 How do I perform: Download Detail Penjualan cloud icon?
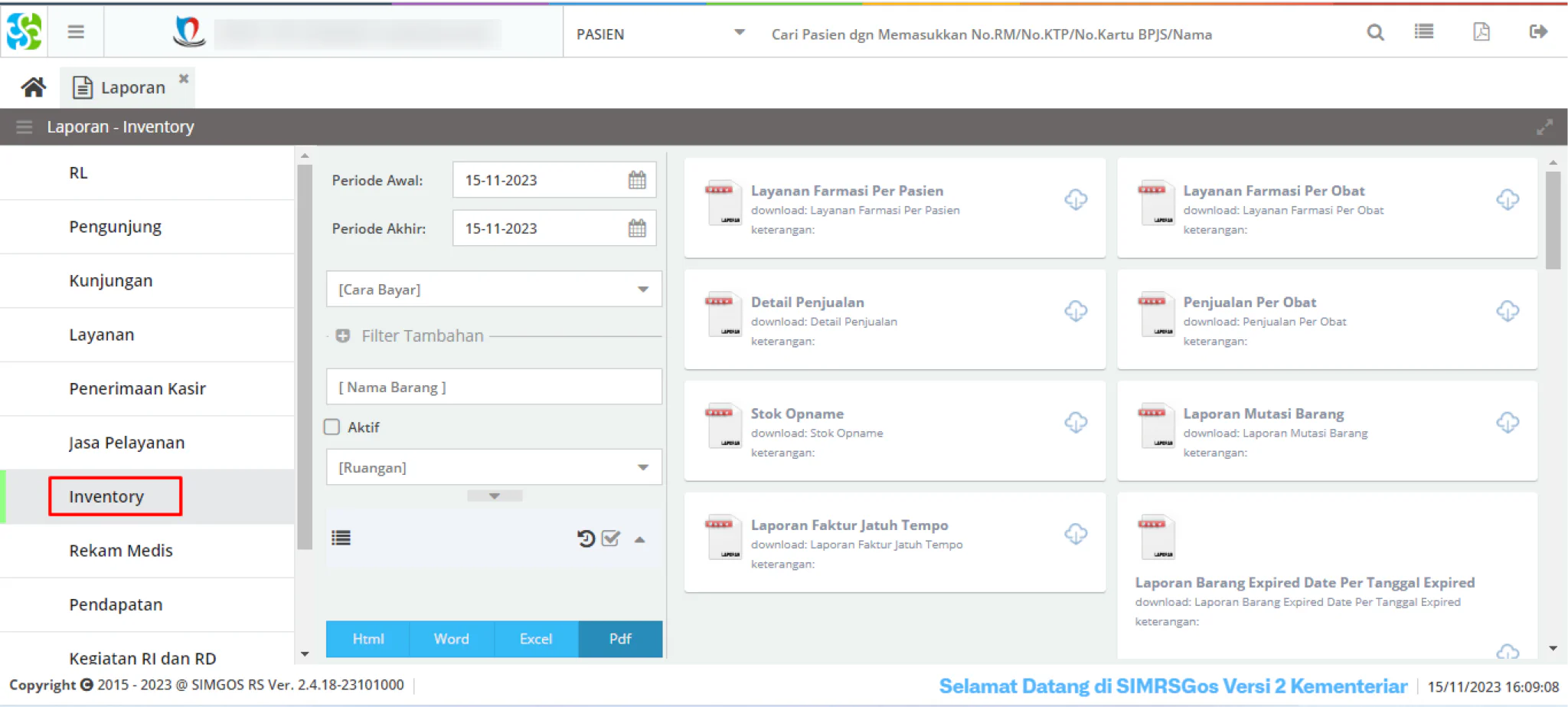[x=1076, y=311]
